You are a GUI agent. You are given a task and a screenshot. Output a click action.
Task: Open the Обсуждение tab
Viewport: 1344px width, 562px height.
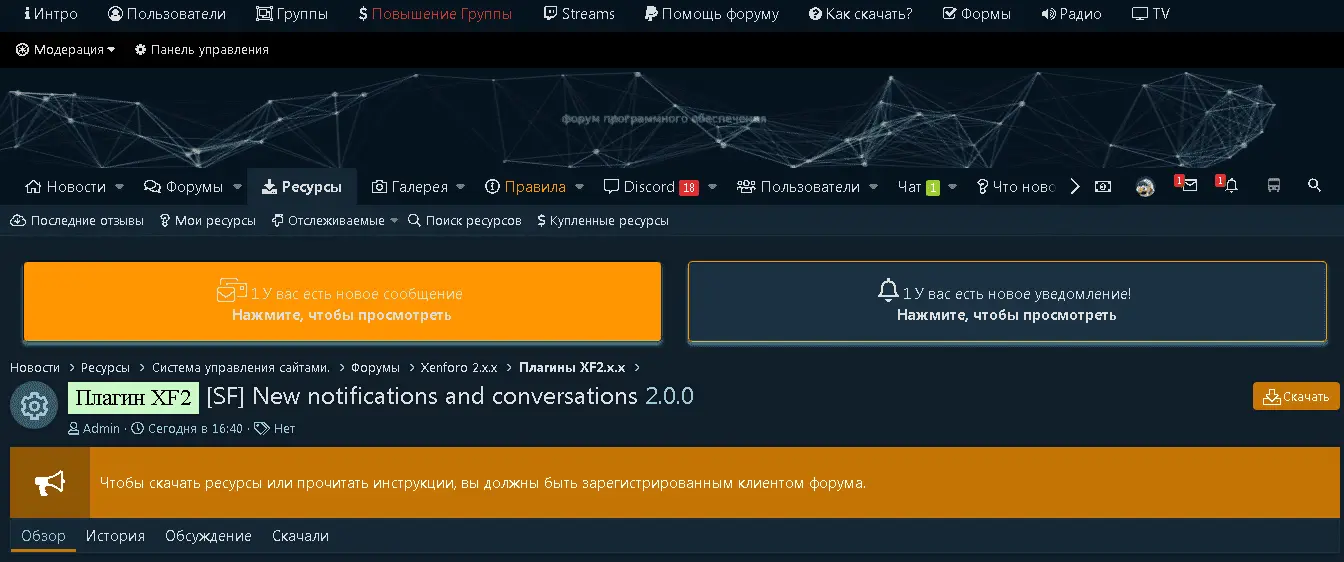(x=208, y=536)
